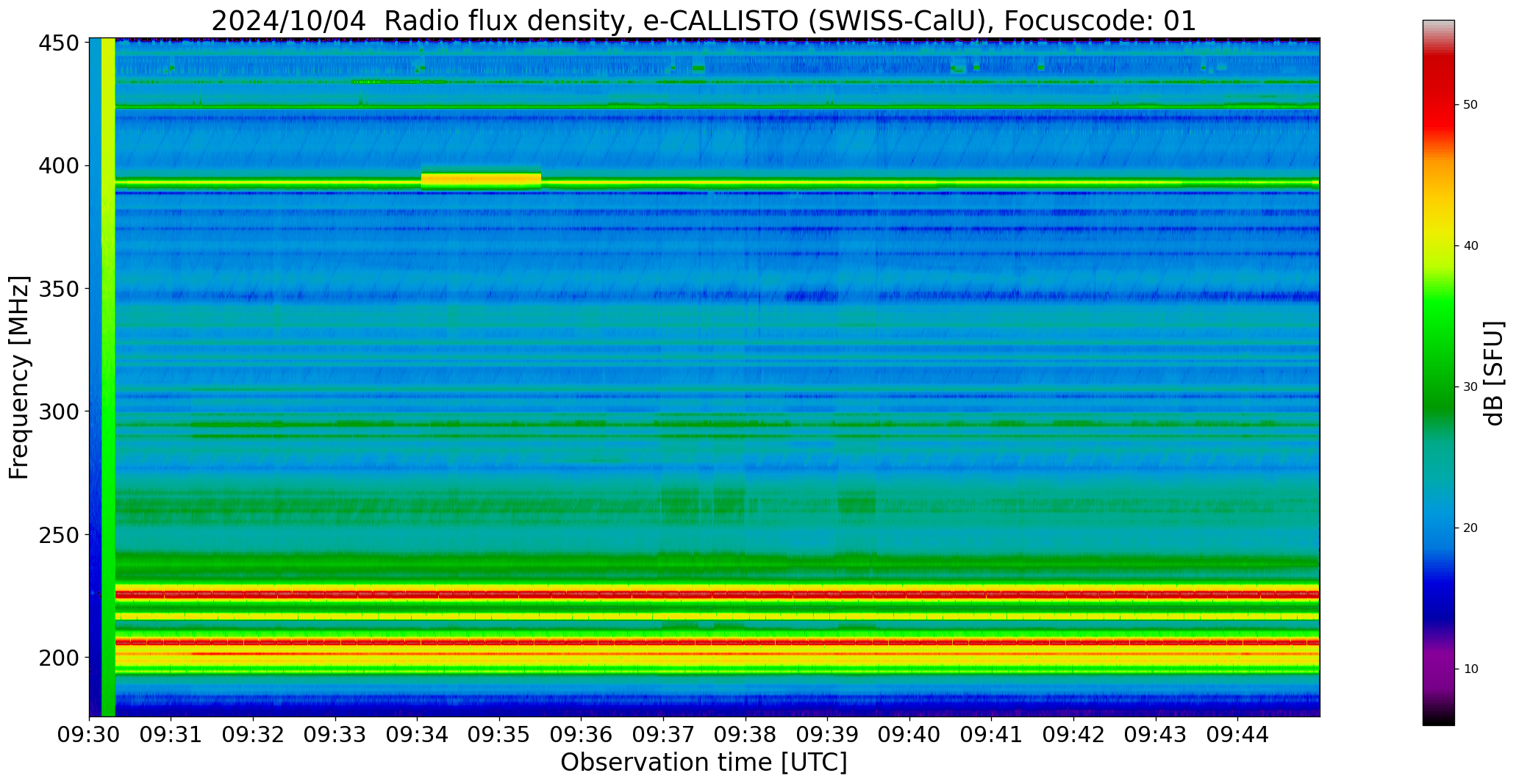Click the colorbar tick label 10
This screenshot has width=1516, height=784.
pos(1470,669)
